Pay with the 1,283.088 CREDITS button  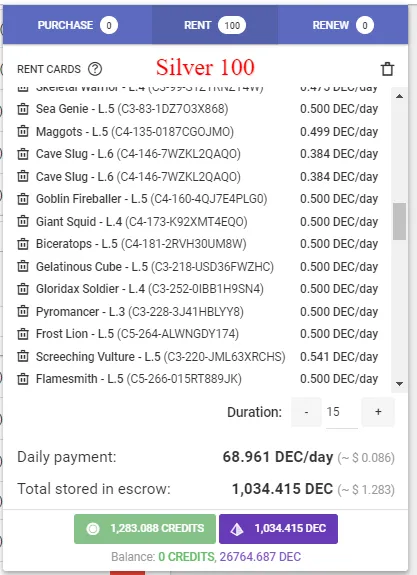145,528
